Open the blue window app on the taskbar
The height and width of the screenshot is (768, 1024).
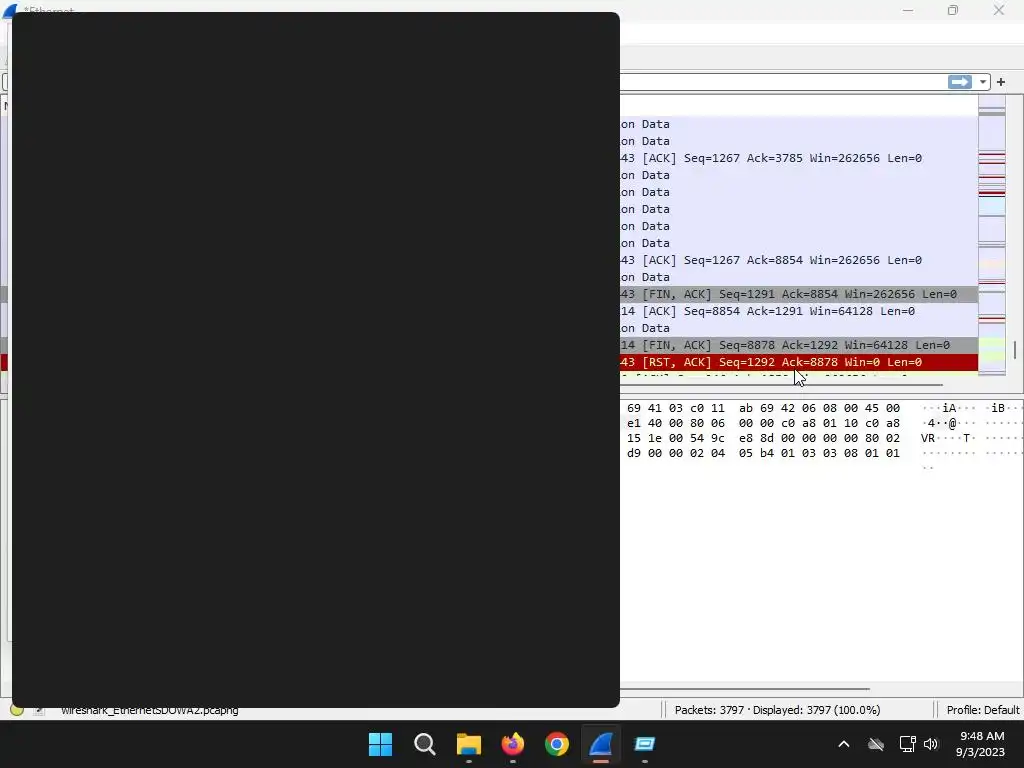tap(645, 744)
